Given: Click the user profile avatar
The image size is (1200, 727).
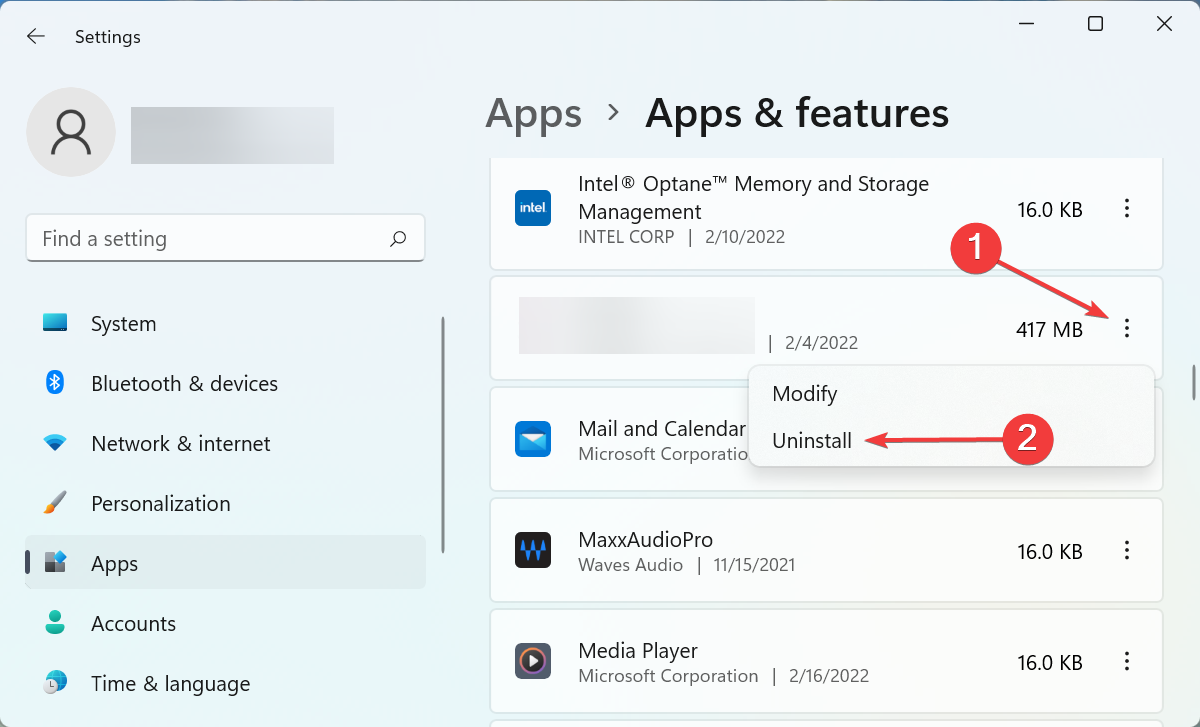Looking at the screenshot, I should click(70, 131).
